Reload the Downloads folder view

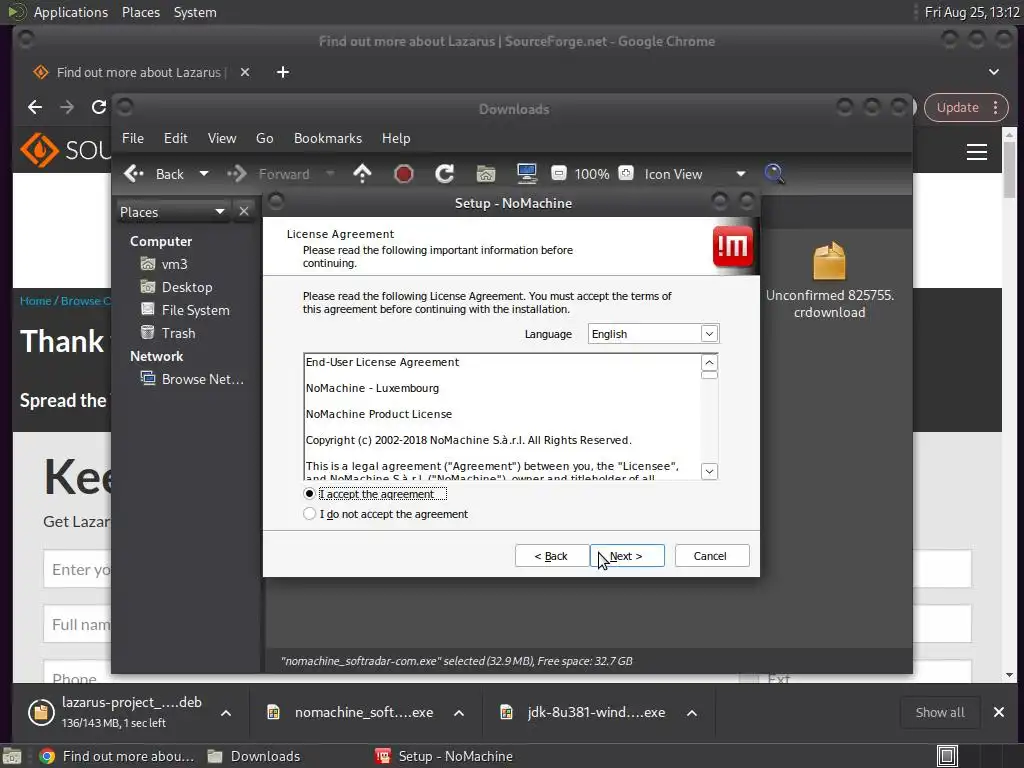coord(445,174)
